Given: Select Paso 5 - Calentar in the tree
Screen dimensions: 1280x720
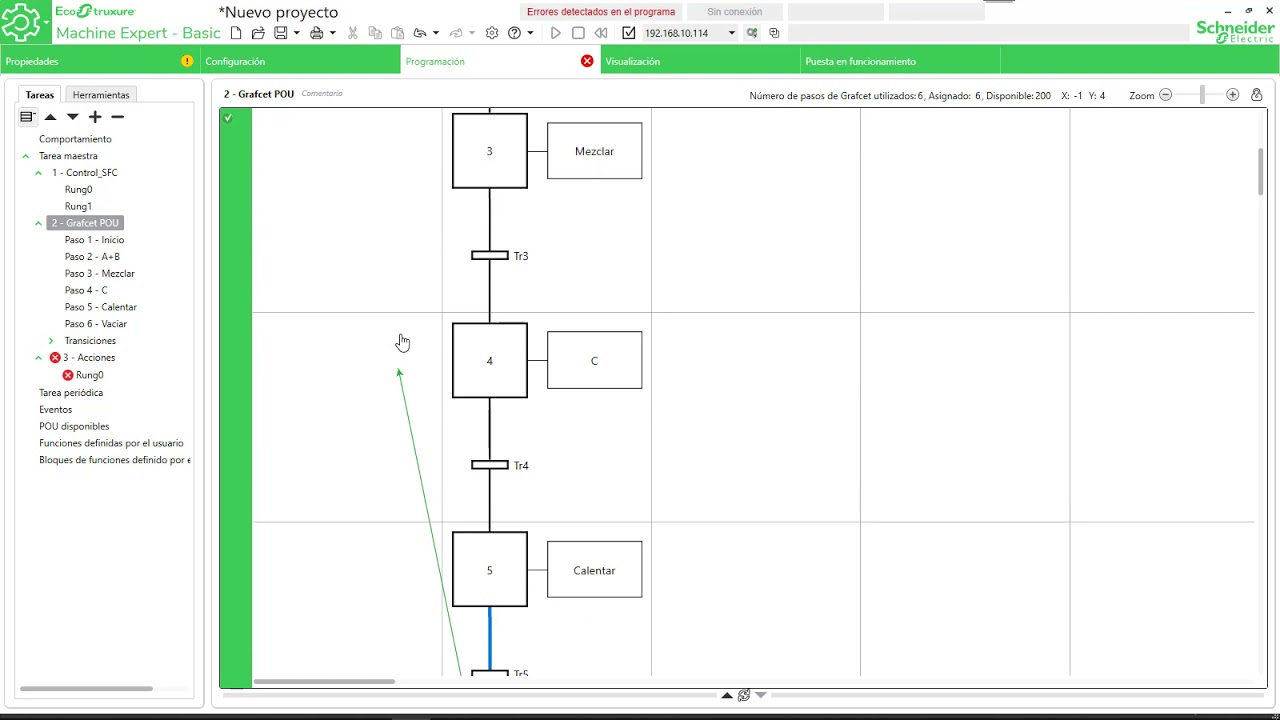Looking at the screenshot, I should tap(101, 307).
